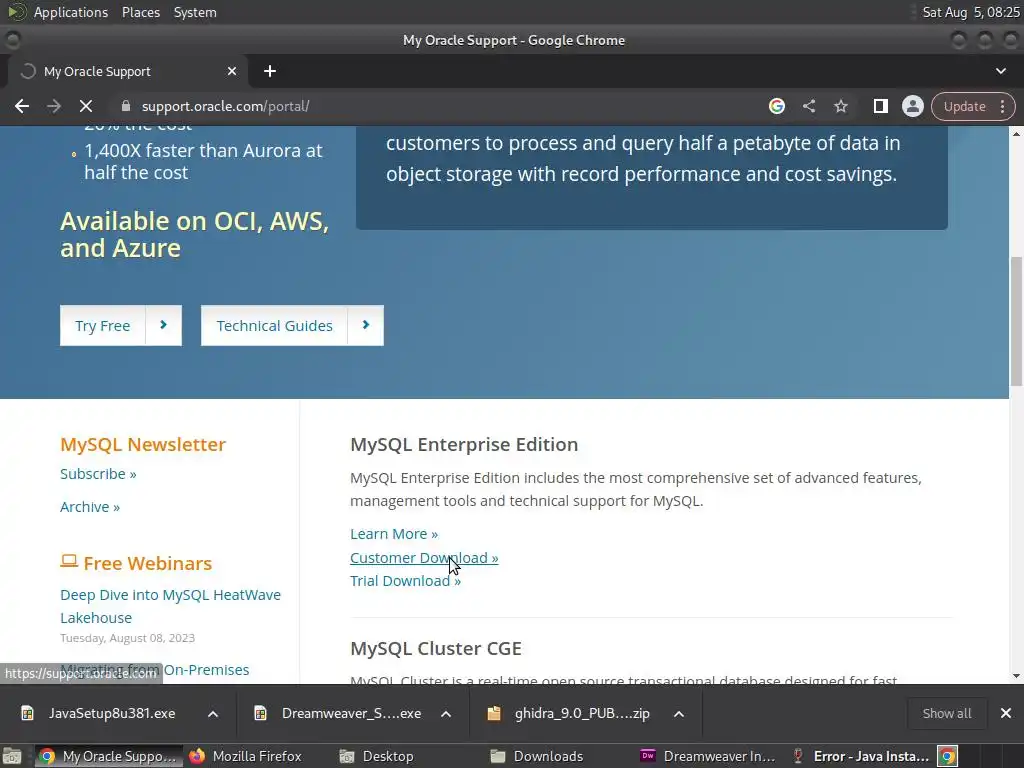Click the show desktop icon in taskbar
The height and width of the screenshot is (768, 1024).
(12, 756)
